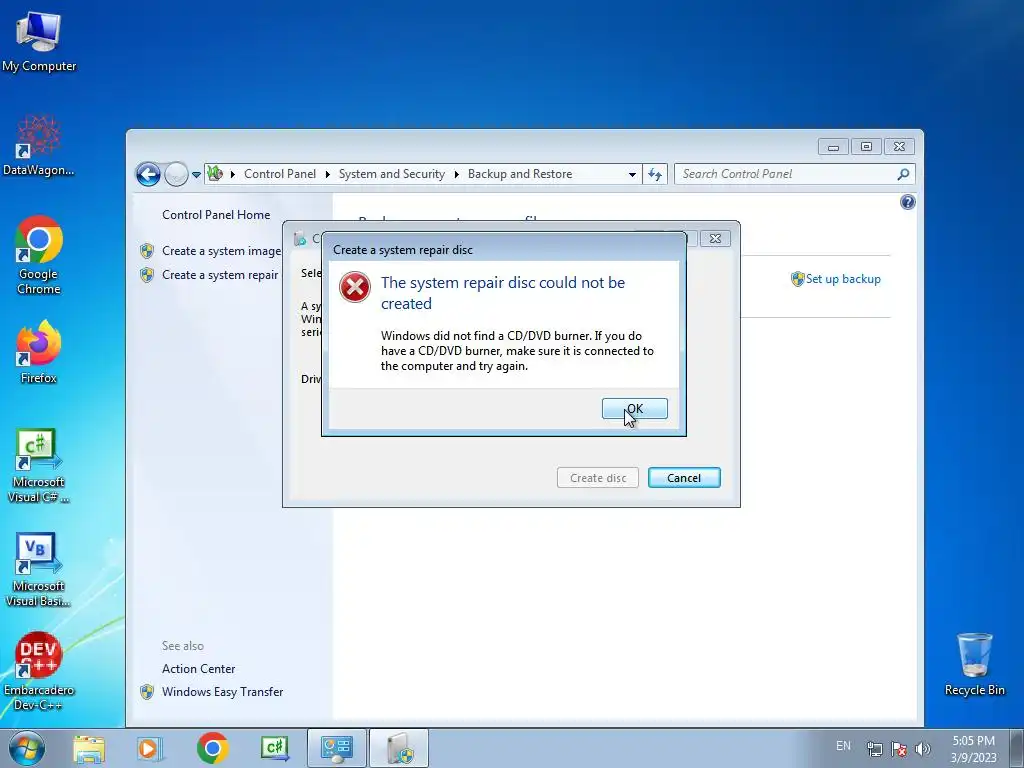Open Action Center under See also
The height and width of the screenshot is (768, 1024).
point(199,669)
